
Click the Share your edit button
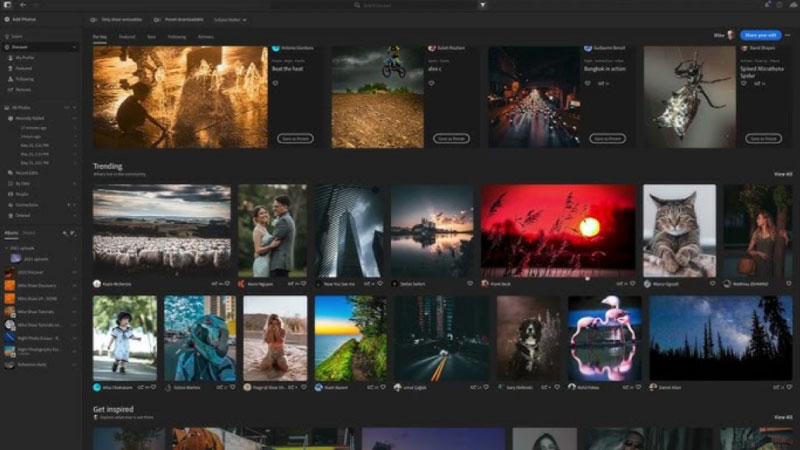pyautogui.click(x=761, y=34)
